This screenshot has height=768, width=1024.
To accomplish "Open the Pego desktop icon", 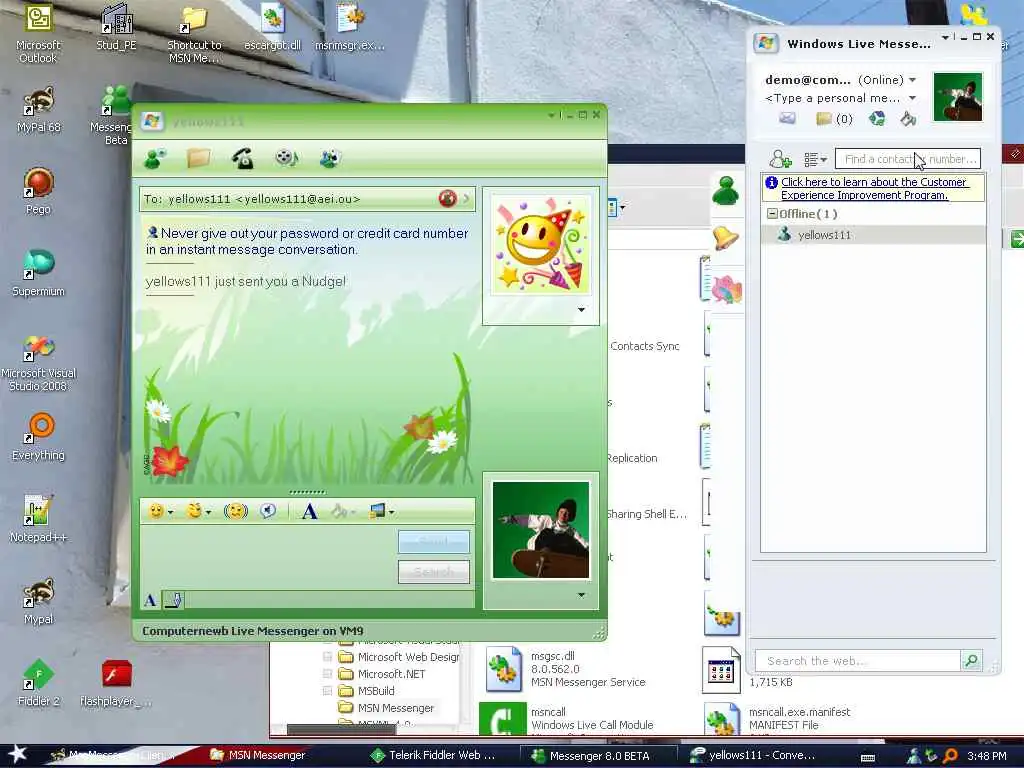I will click(x=39, y=191).
